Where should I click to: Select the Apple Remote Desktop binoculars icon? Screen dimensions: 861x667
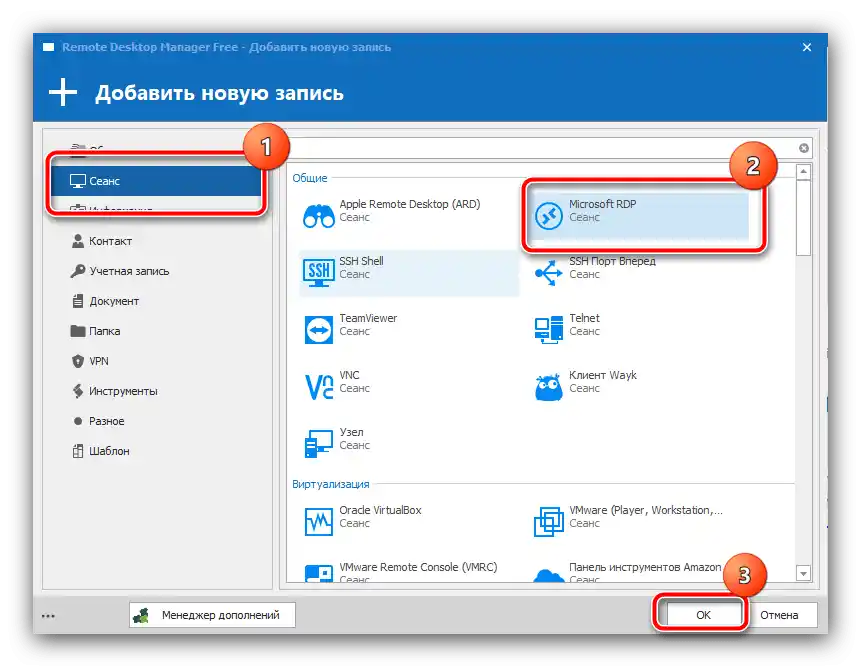coord(318,216)
